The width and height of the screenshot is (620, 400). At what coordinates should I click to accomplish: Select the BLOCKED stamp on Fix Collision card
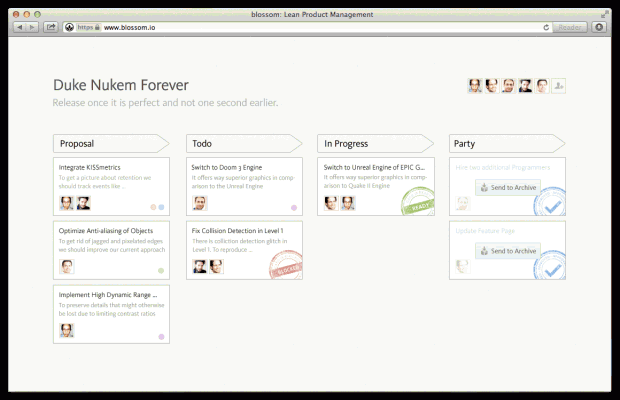point(286,265)
